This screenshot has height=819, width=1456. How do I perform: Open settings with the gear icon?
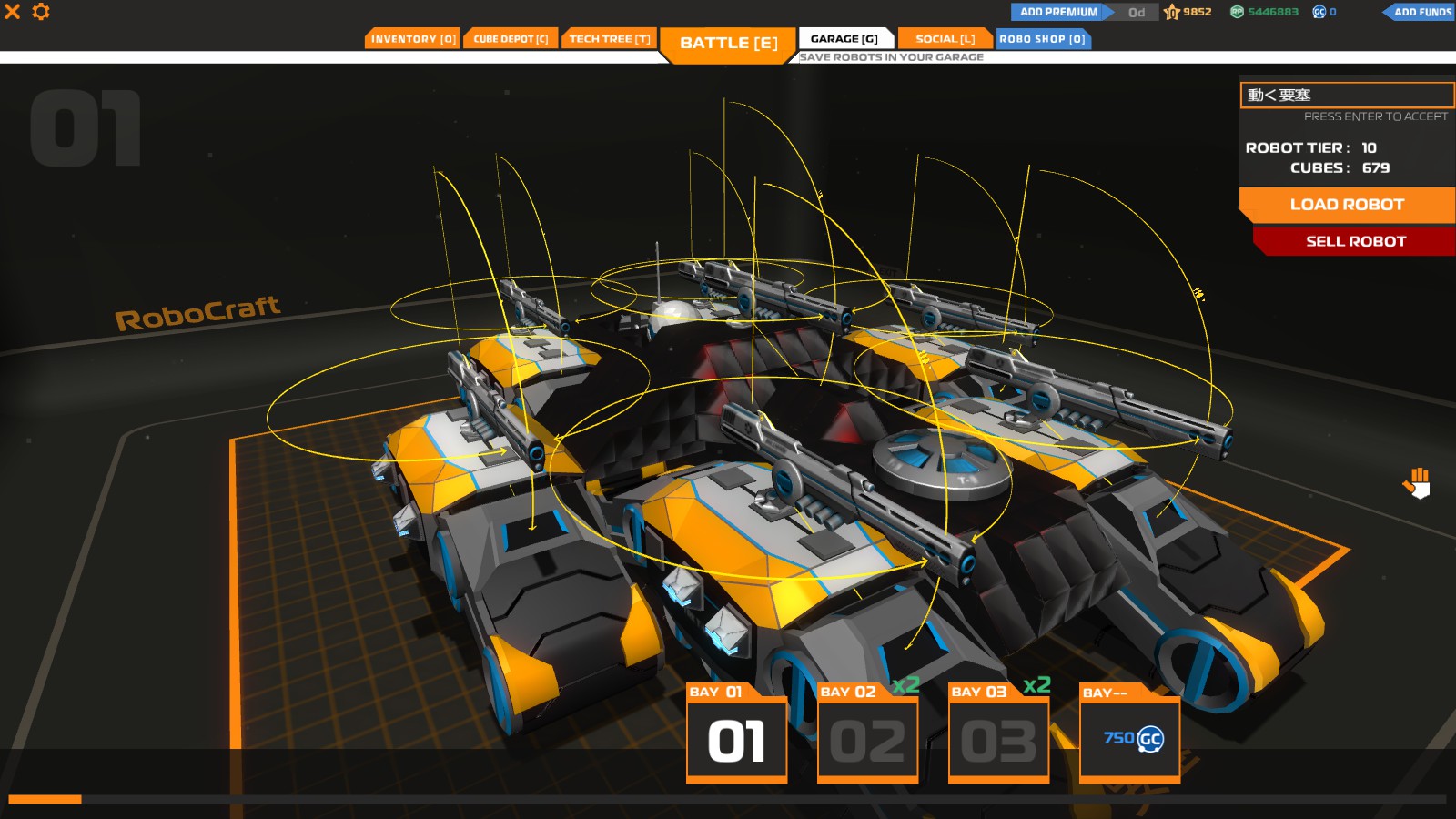pos(41,12)
